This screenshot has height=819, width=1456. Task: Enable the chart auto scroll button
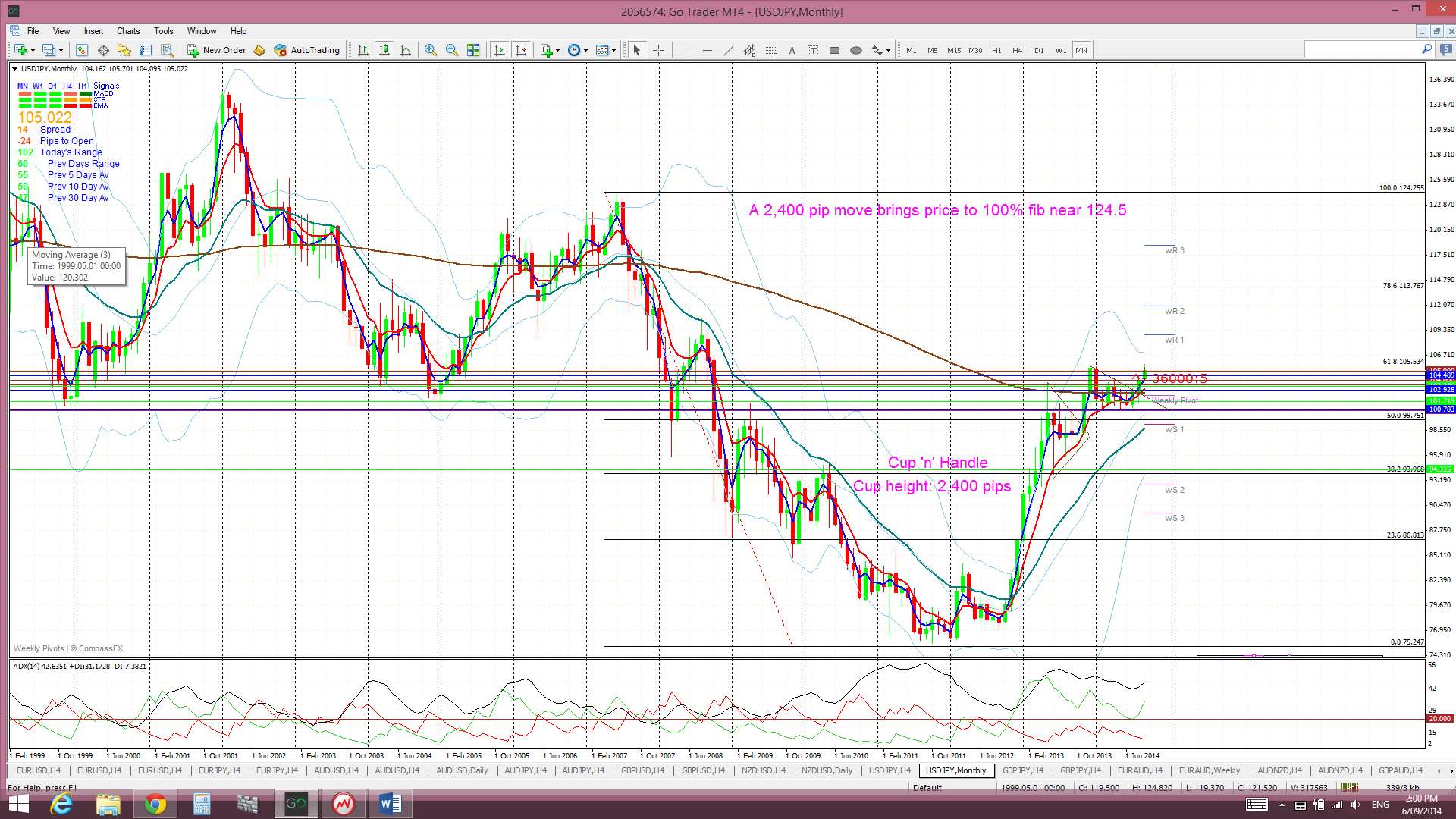point(500,50)
